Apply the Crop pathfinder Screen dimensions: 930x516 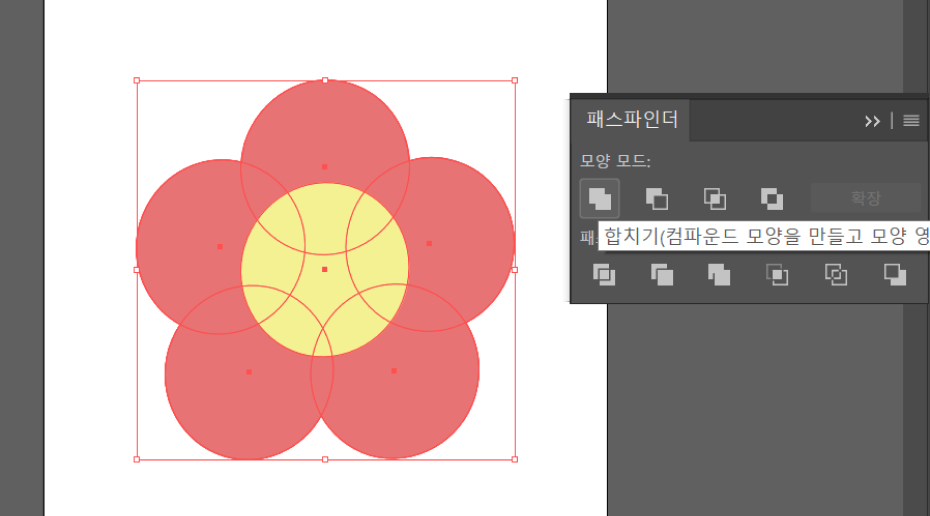[777, 274]
